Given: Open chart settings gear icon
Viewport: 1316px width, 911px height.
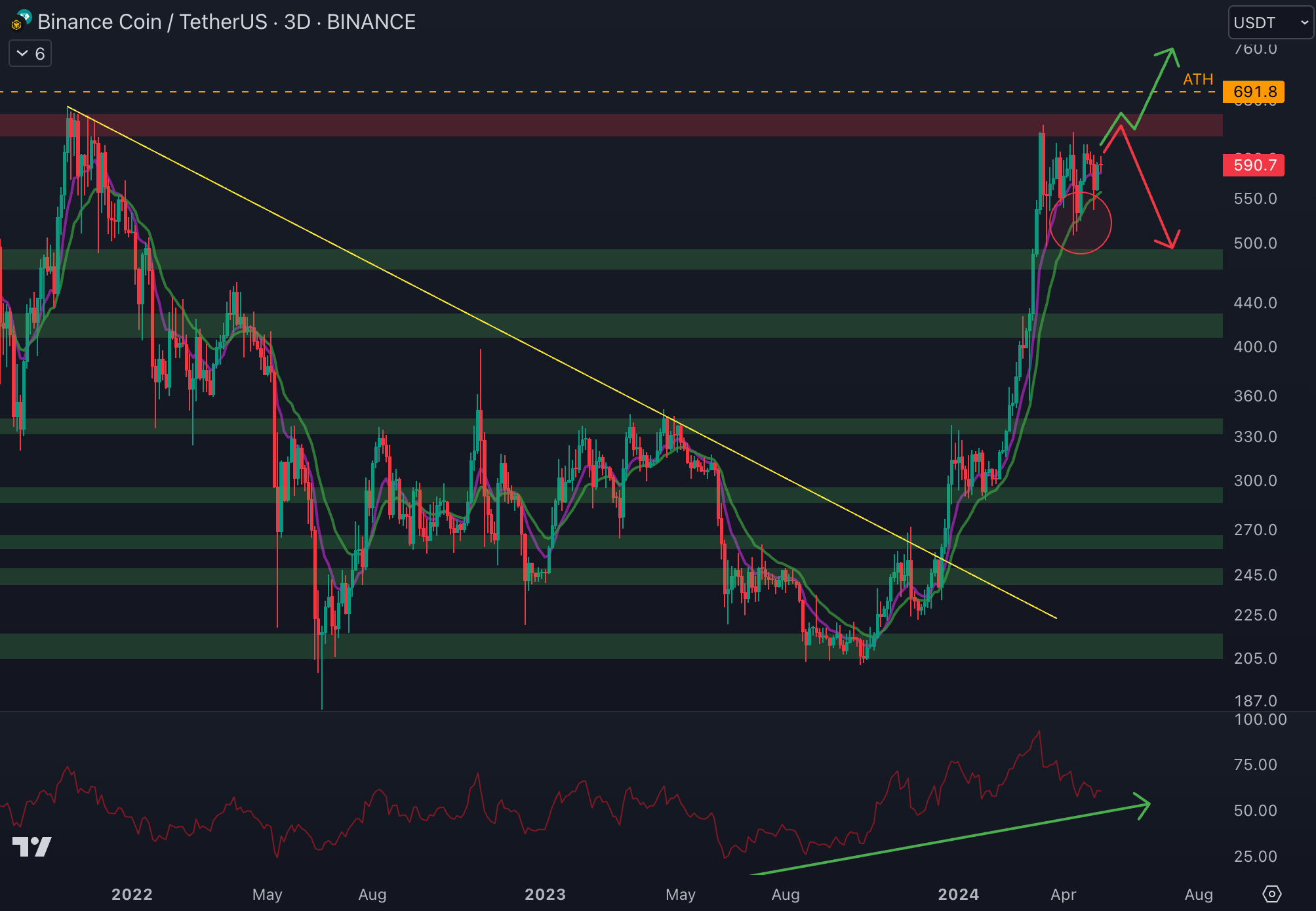Looking at the screenshot, I should coord(1271,894).
